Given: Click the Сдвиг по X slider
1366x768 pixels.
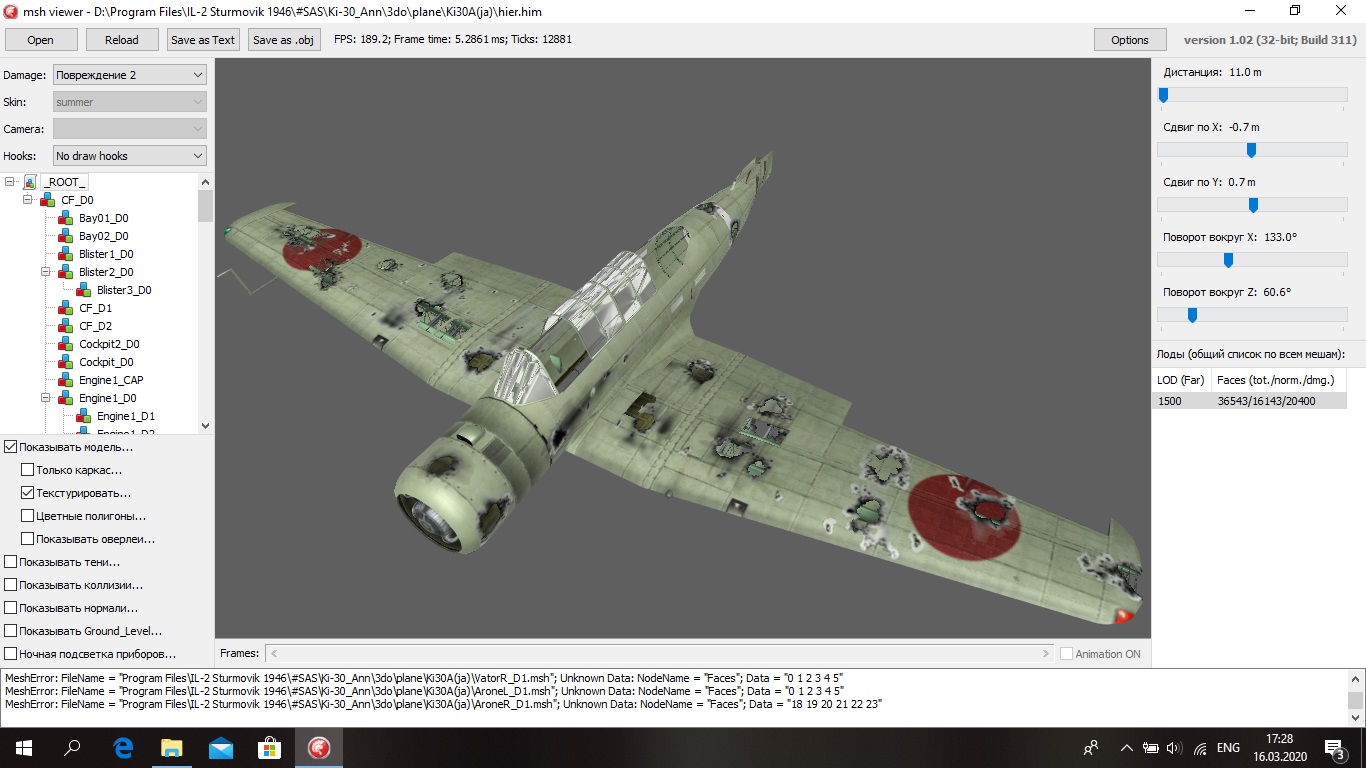Looking at the screenshot, I should pyautogui.click(x=1252, y=150).
